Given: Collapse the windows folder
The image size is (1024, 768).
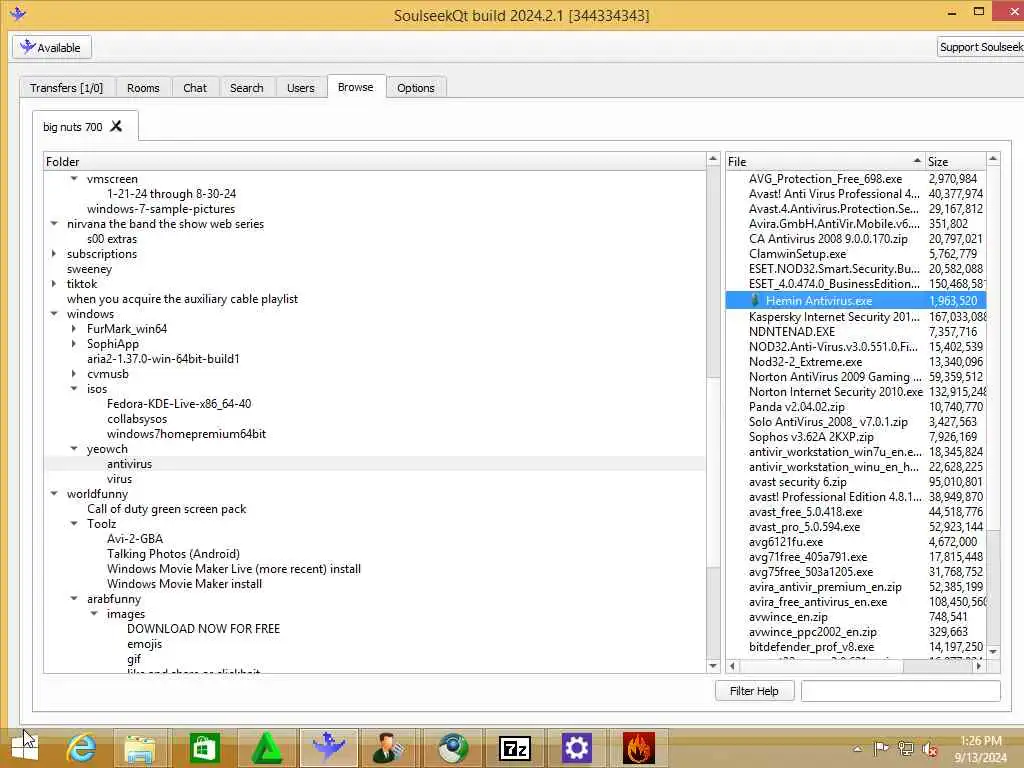Looking at the screenshot, I should 54,313.
